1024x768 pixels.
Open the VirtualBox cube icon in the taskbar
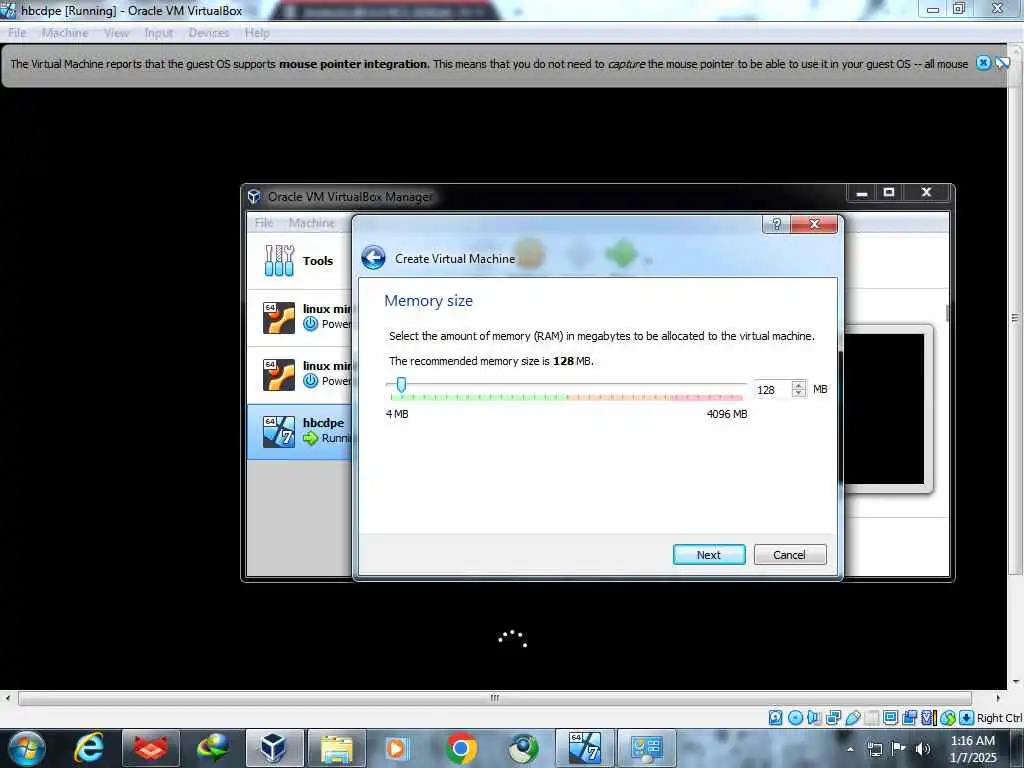pos(274,748)
